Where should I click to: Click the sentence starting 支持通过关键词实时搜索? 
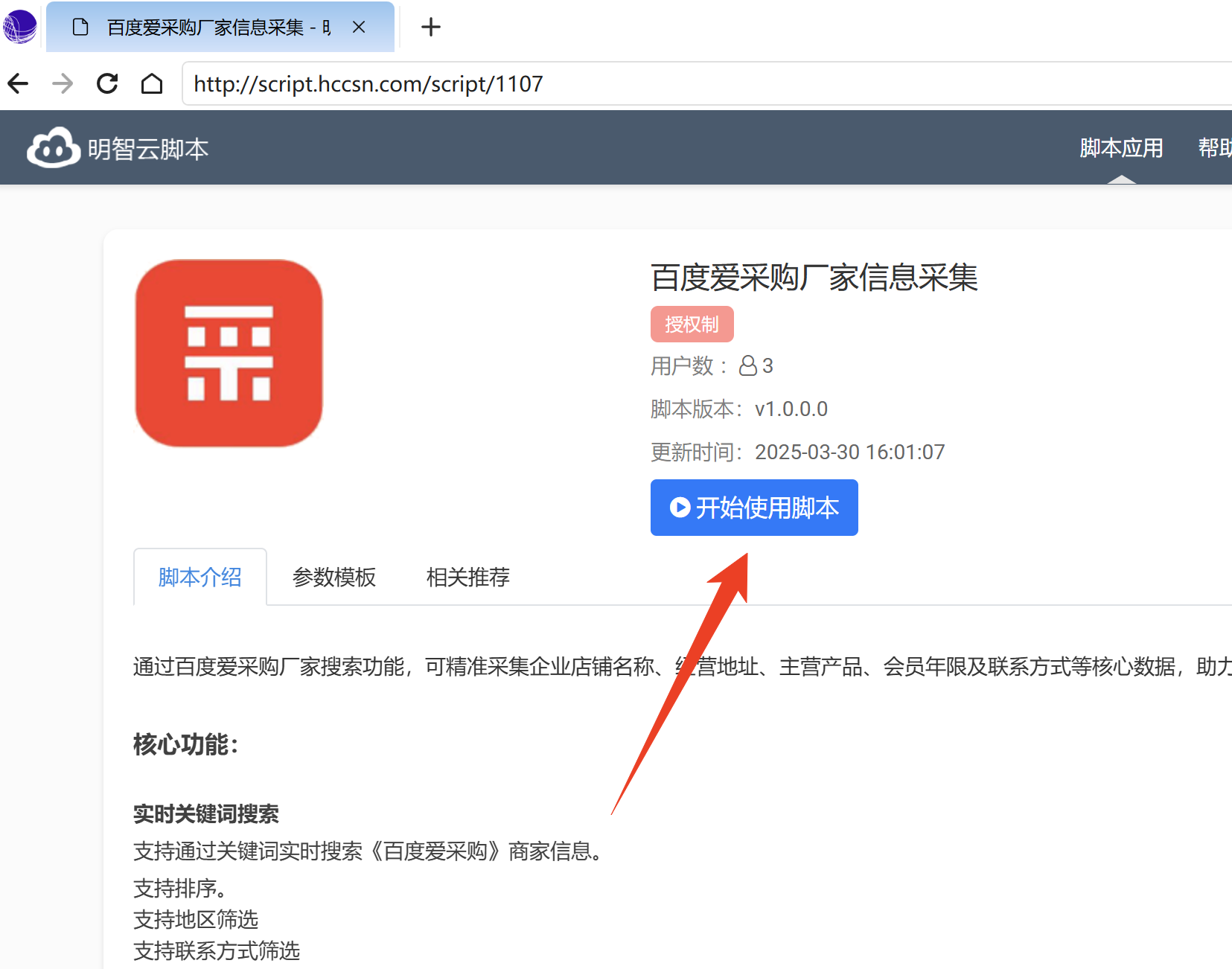click(x=370, y=851)
